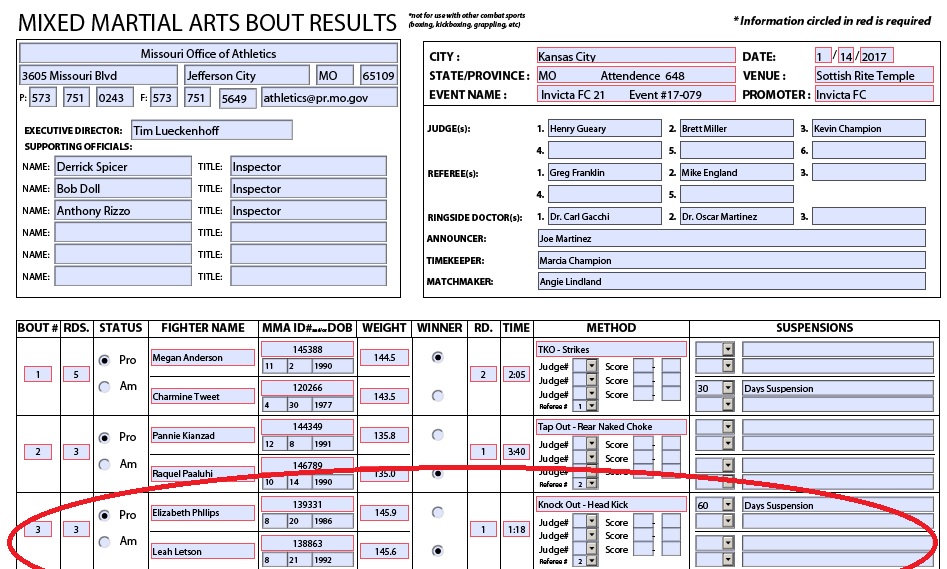The width and height of the screenshot is (947, 569).
Task: Click Ringside Doctor field Dr. Oscar Martinez
Action: (x=736, y=216)
